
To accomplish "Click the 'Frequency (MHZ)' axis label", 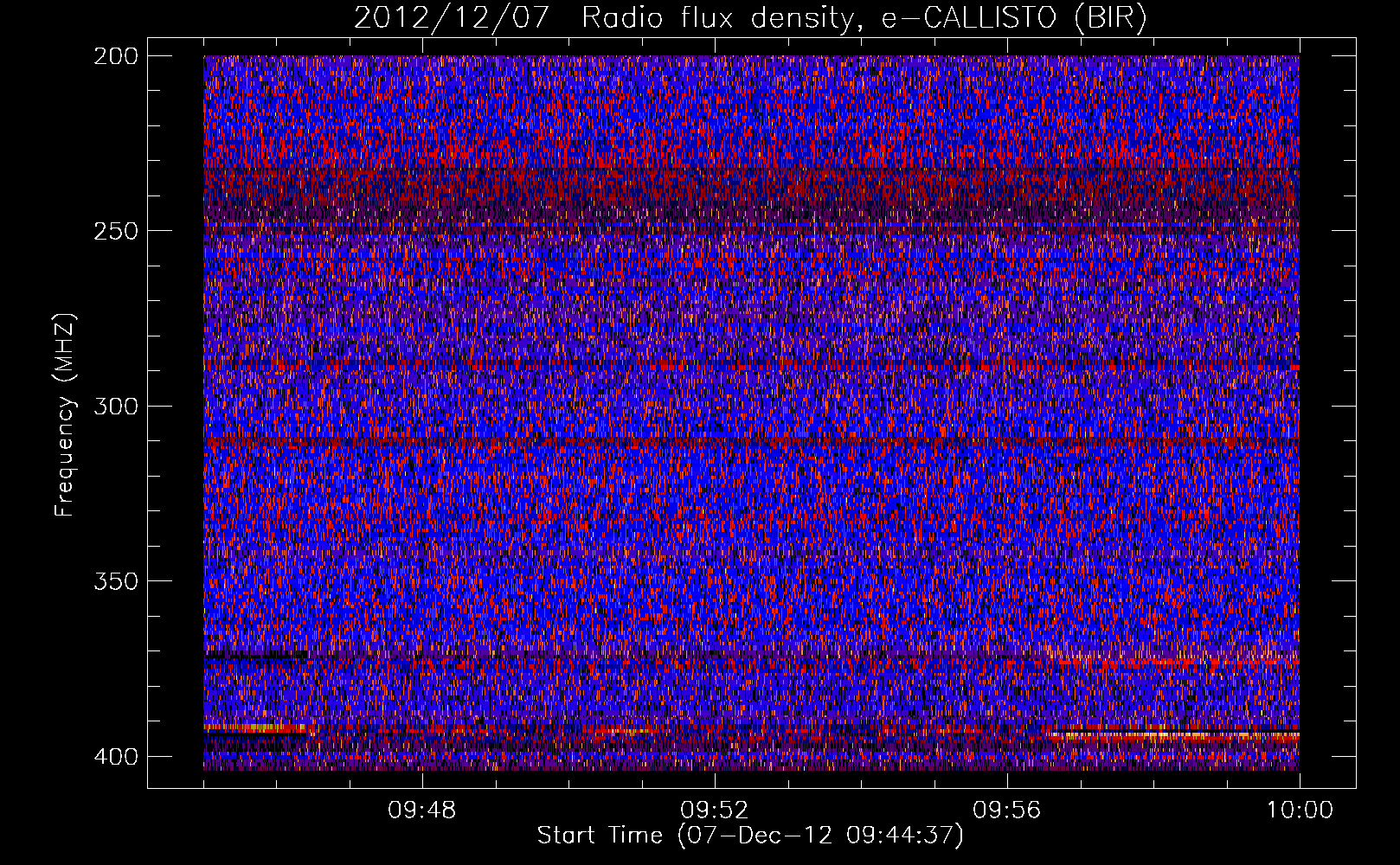I will coord(65,414).
